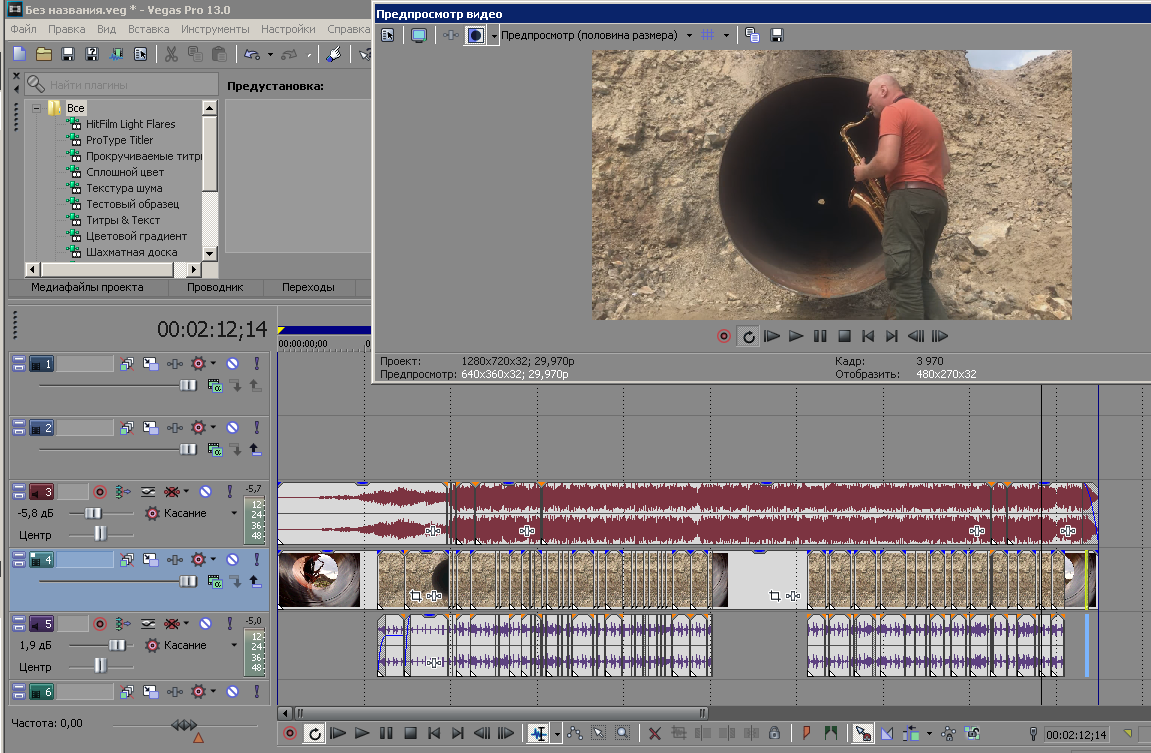Click the volume slider of audio track 5
Image resolution: width=1151 pixels, height=753 pixels.
point(117,646)
